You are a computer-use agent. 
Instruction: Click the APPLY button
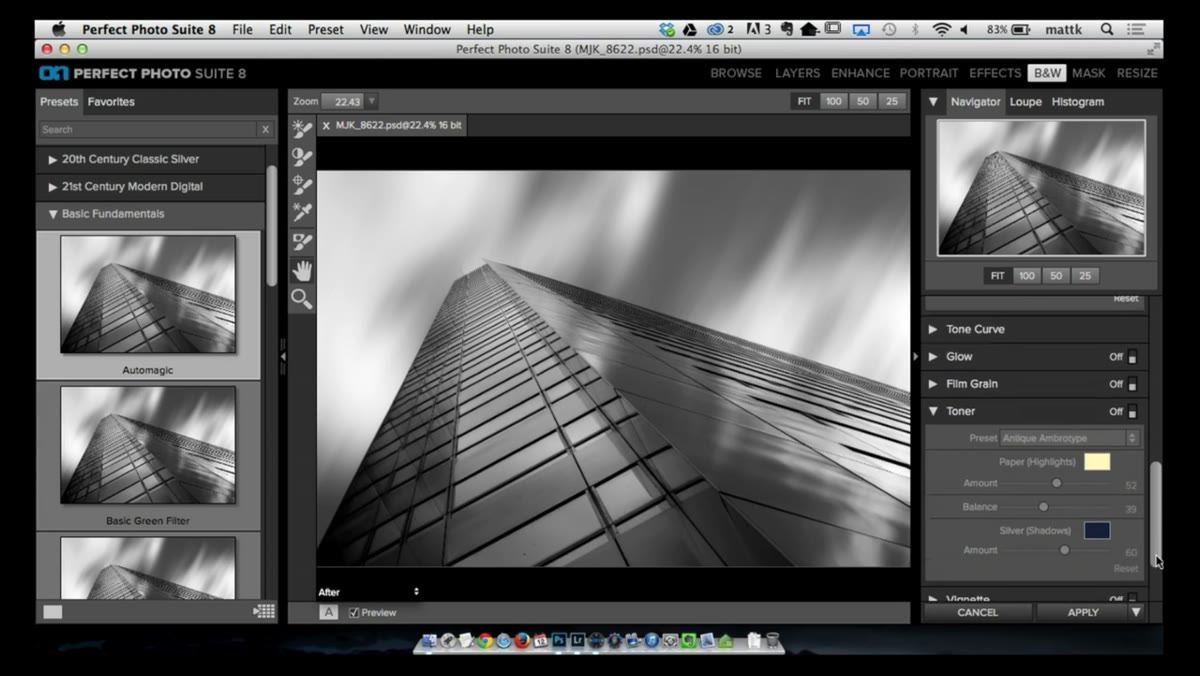[1082, 612]
